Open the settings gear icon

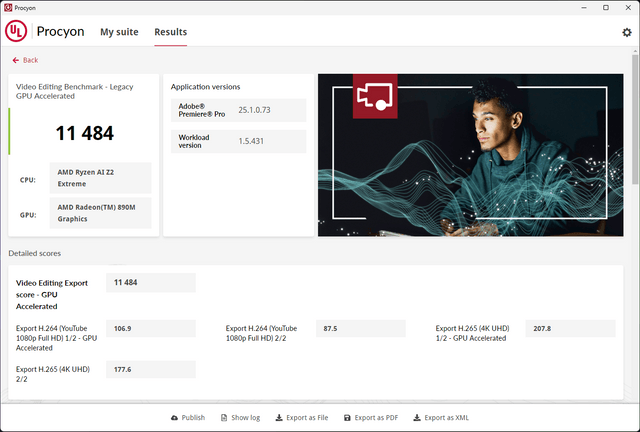[627, 32]
